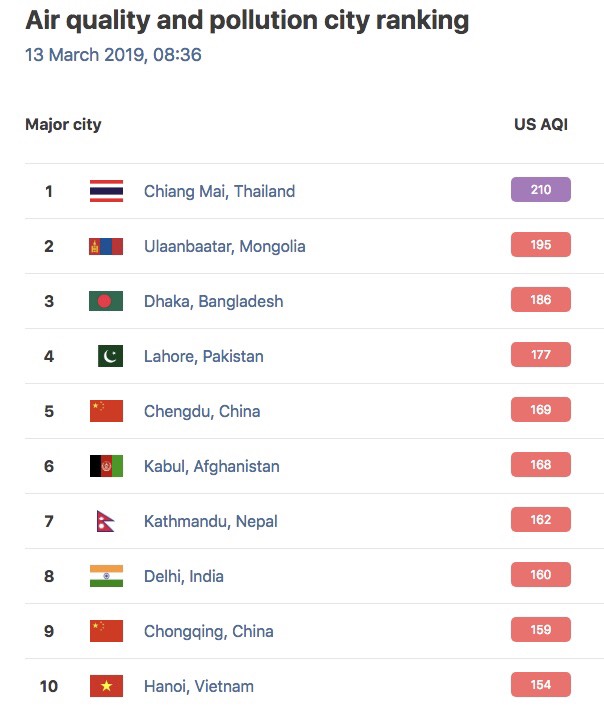Open Chengdu, China city link
Viewport: 604px width, 711px height.
[202, 411]
